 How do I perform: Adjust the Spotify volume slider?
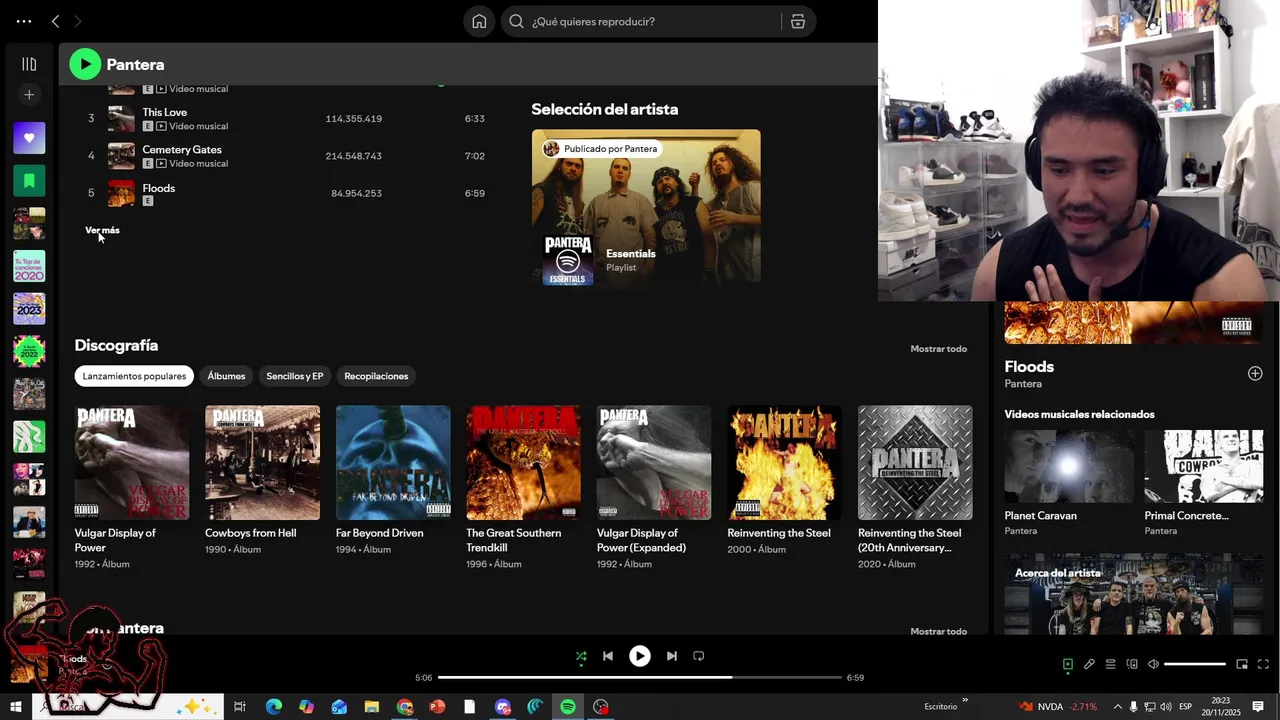point(1195,664)
